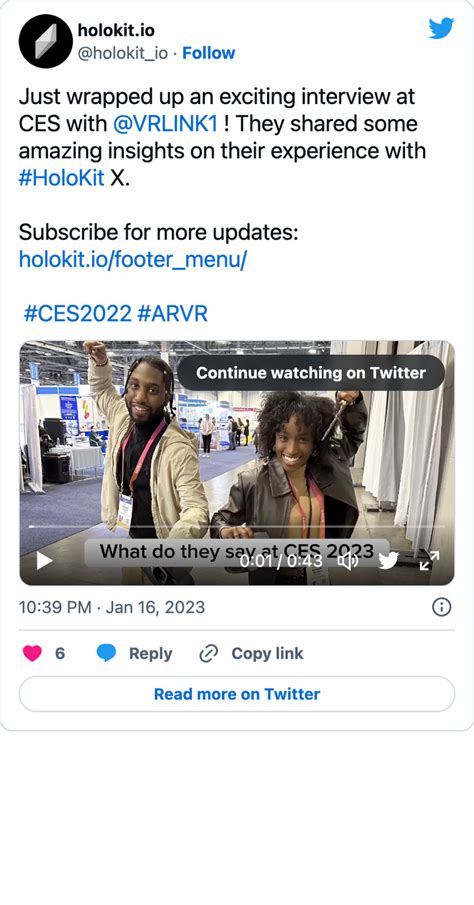Open the holokit.io profile avatar
The width and height of the screenshot is (474, 905).
(46, 42)
